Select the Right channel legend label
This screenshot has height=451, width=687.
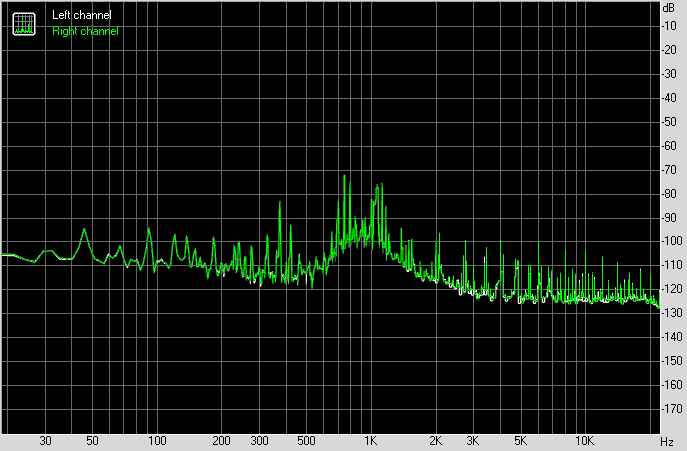pyautogui.click(x=85, y=31)
